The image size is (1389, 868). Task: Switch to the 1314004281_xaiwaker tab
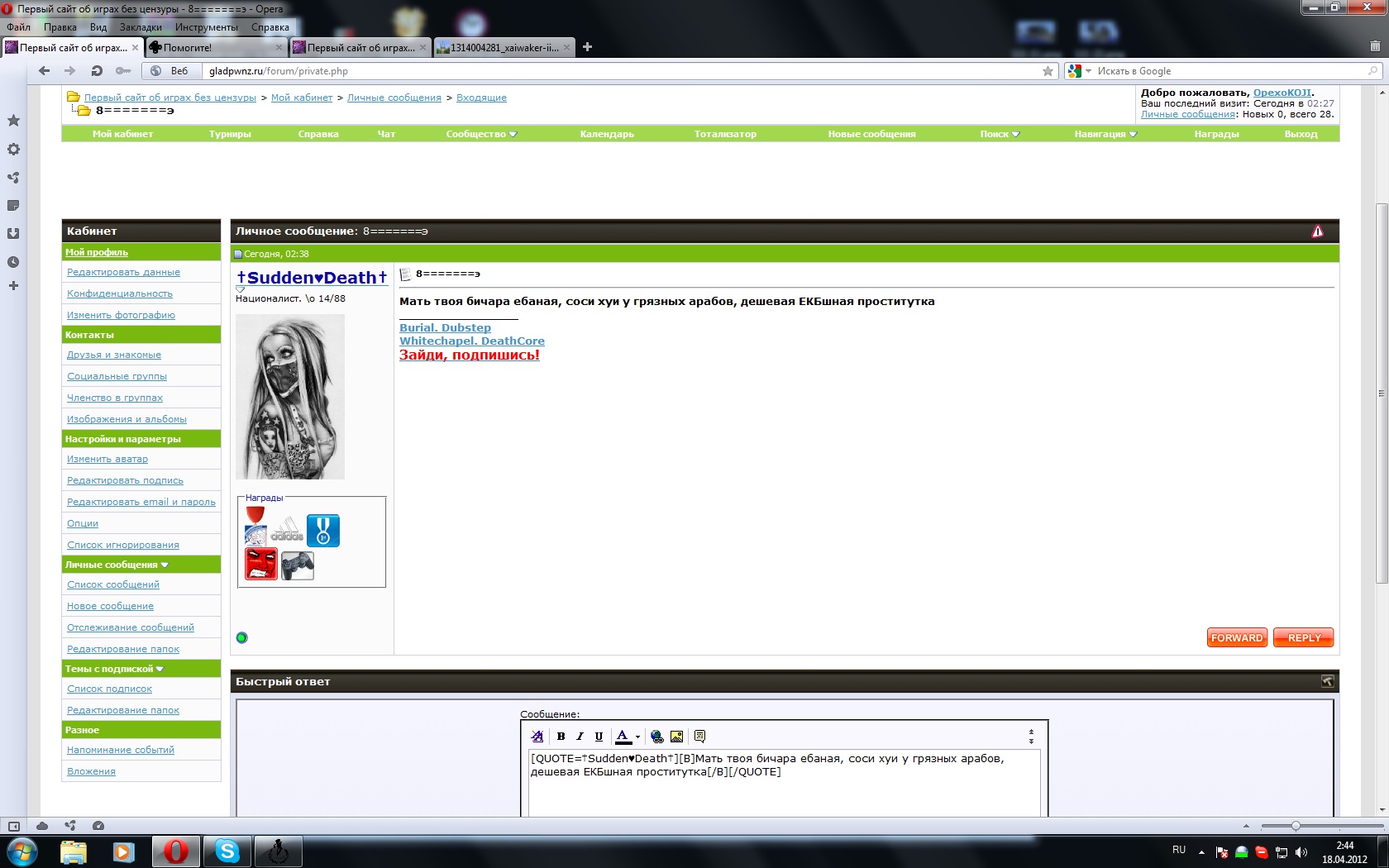coord(504,47)
